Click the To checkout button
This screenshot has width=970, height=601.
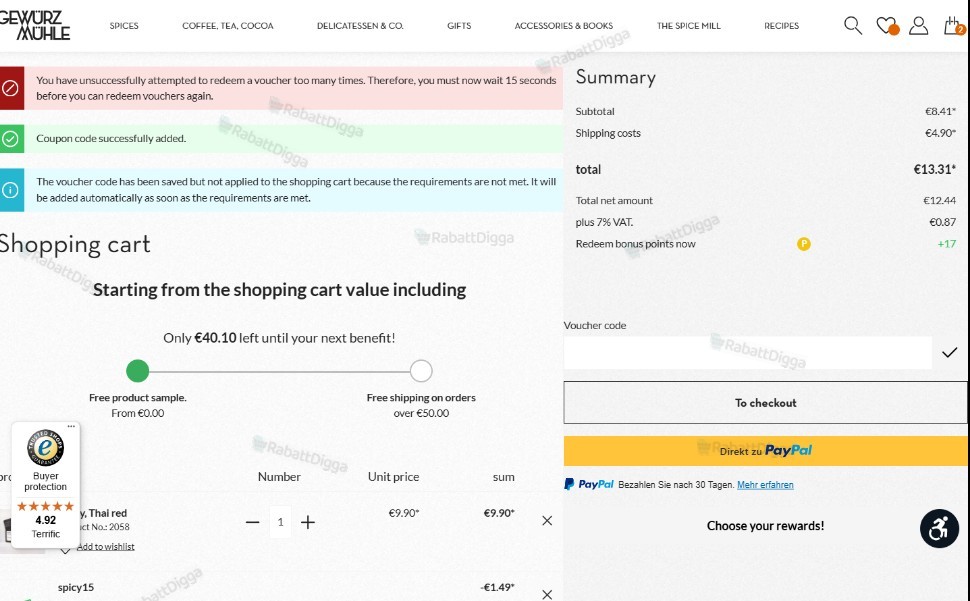pyautogui.click(x=765, y=403)
